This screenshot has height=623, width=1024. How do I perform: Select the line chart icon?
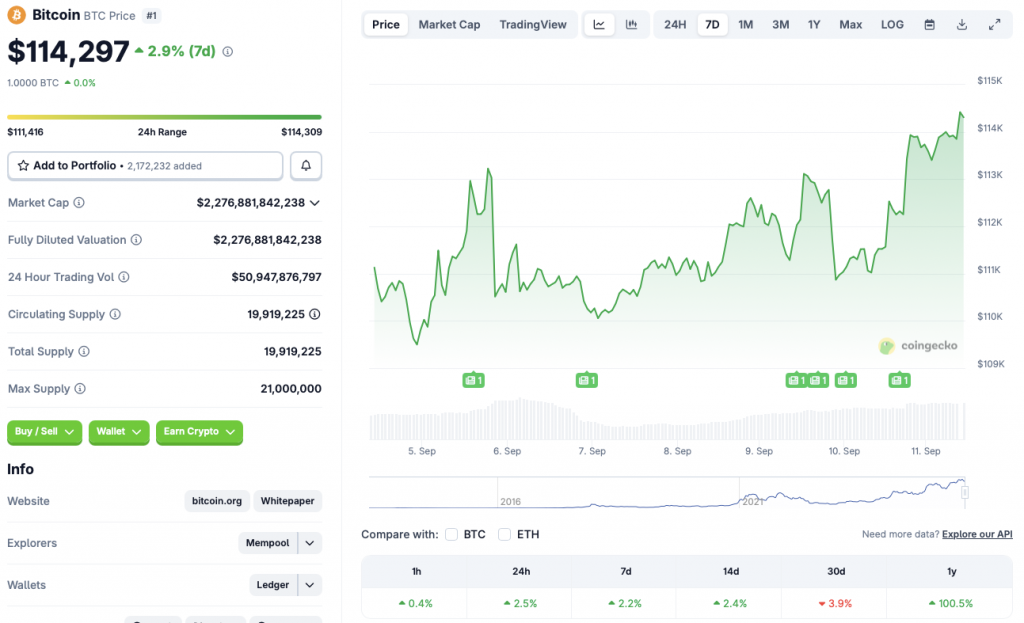click(x=599, y=24)
